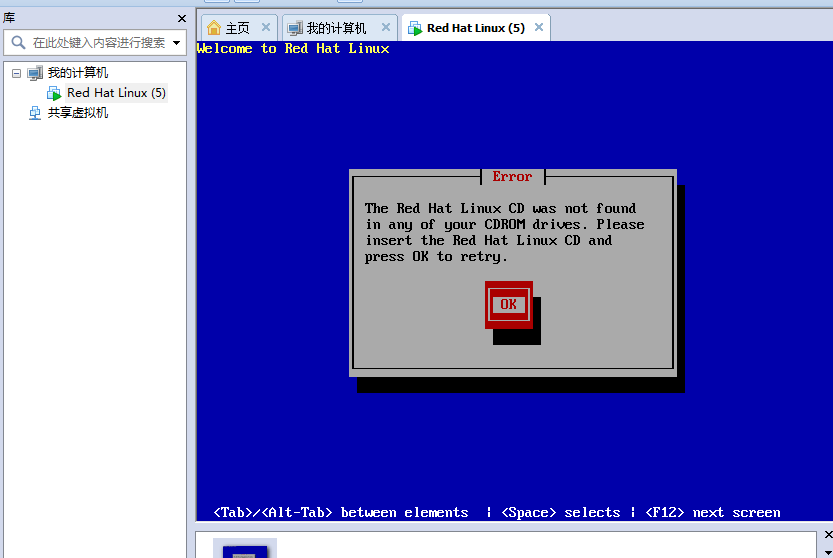Click the VM icon beside Red Hat Linux (5) tree item
Viewport: 833px width, 558px height.
tap(54, 94)
